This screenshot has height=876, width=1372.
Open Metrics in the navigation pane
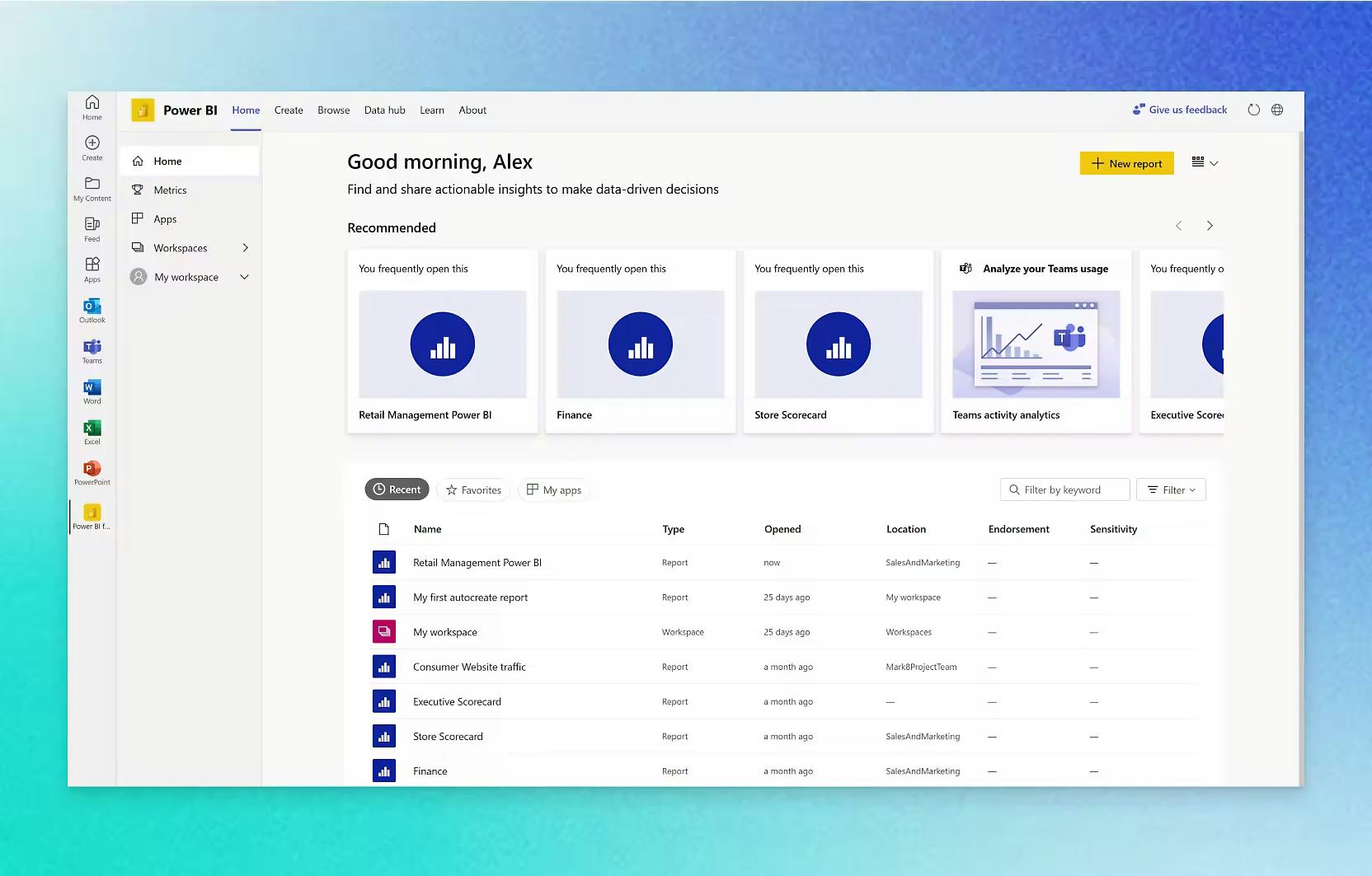[x=170, y=190]
